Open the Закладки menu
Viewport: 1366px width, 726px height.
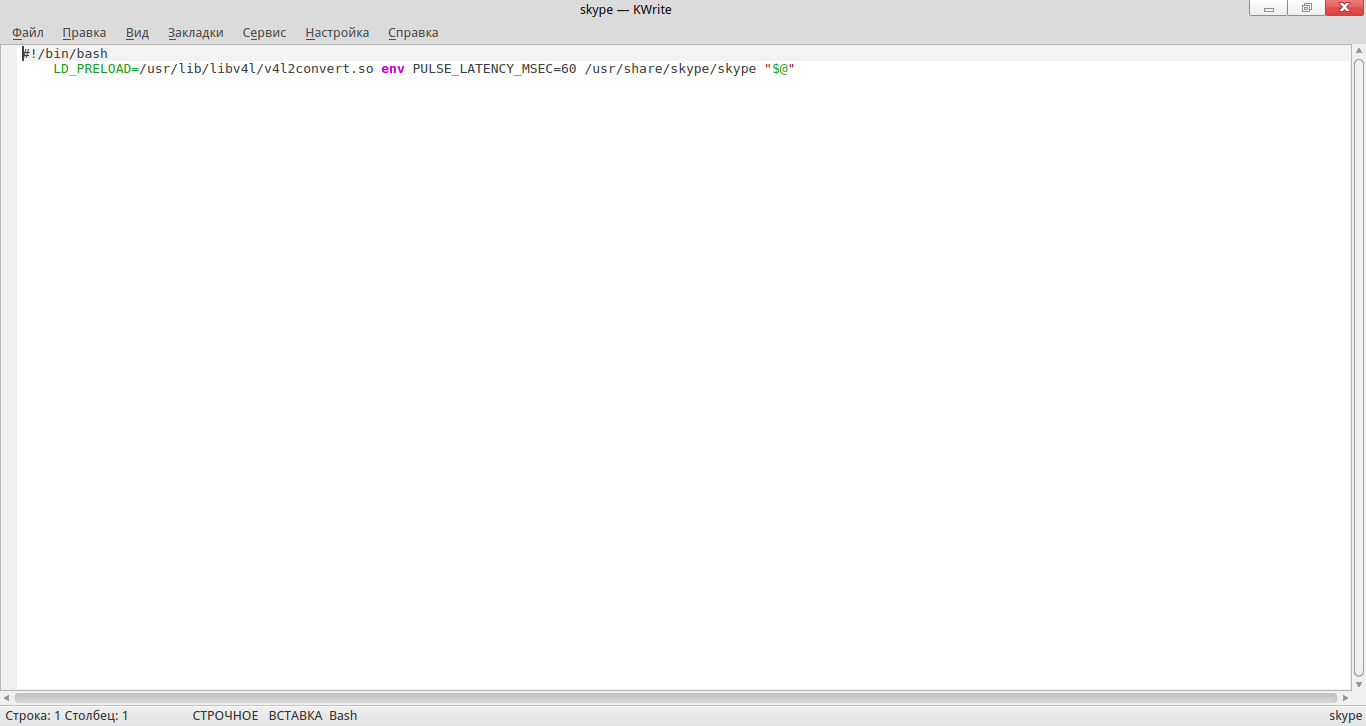(196, 32)
